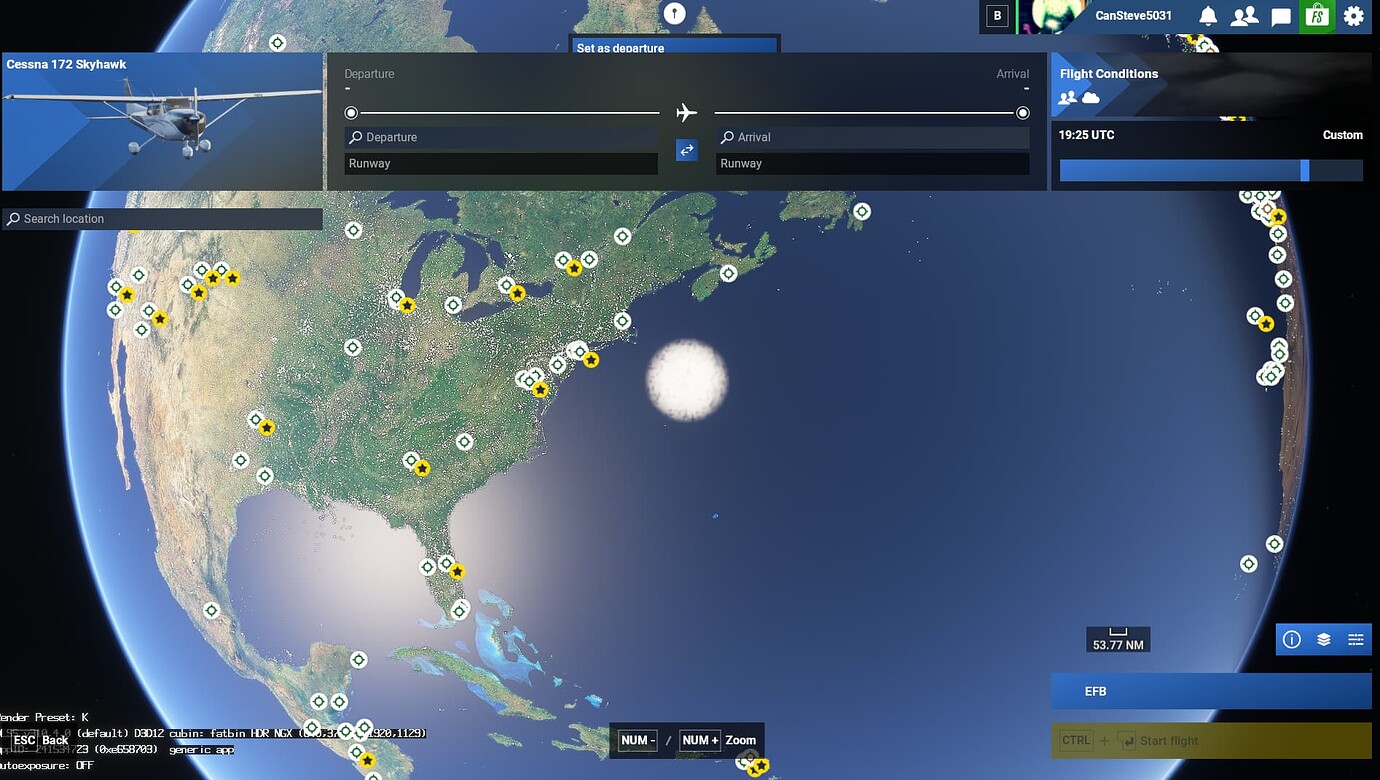Swap departure and arrival with the arrows button
The width and height of the screenshot is (1380, 780).
click(686, 149)
